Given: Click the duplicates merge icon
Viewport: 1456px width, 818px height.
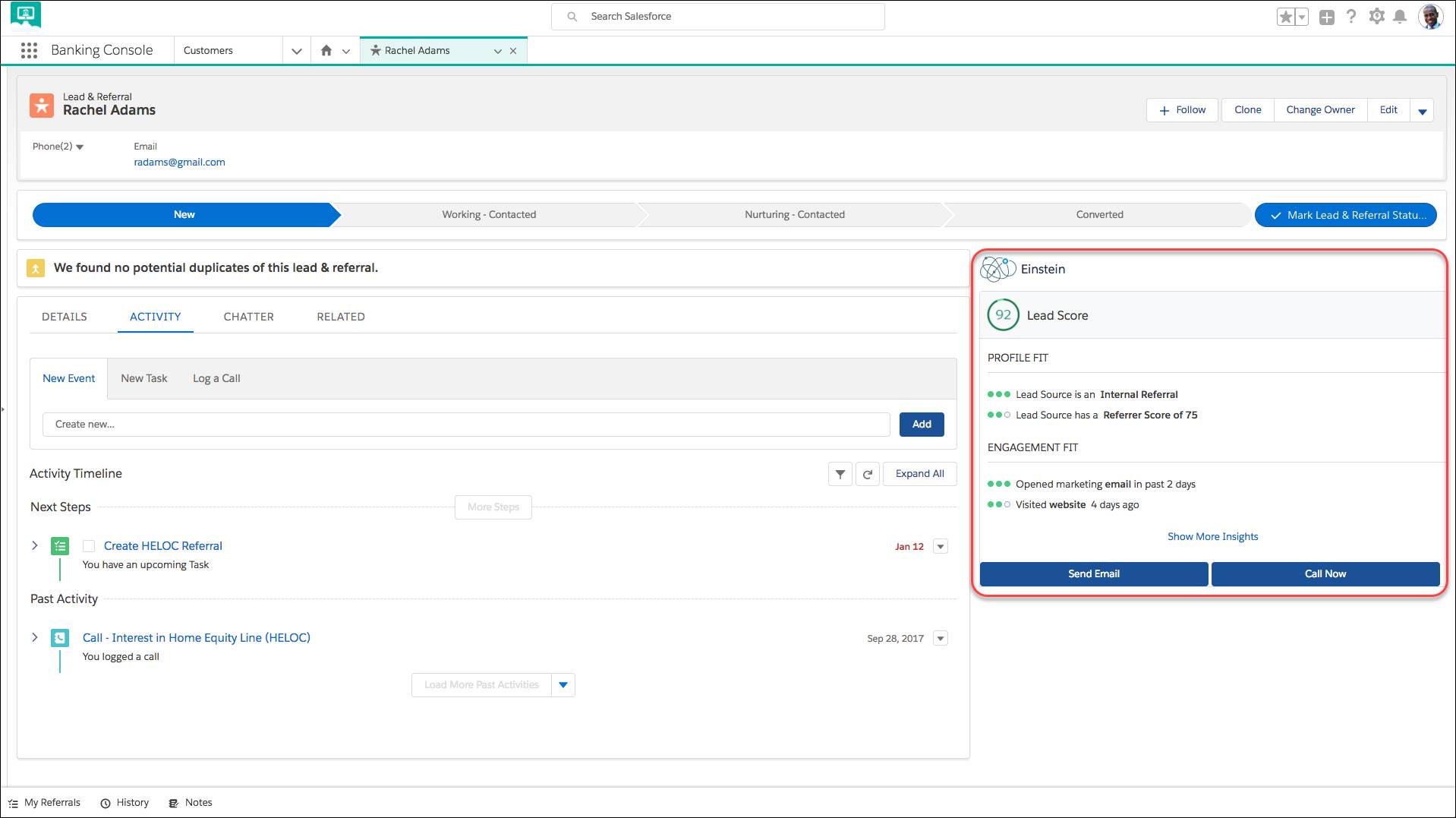Looking at the screenshot, I should [36, 268].
